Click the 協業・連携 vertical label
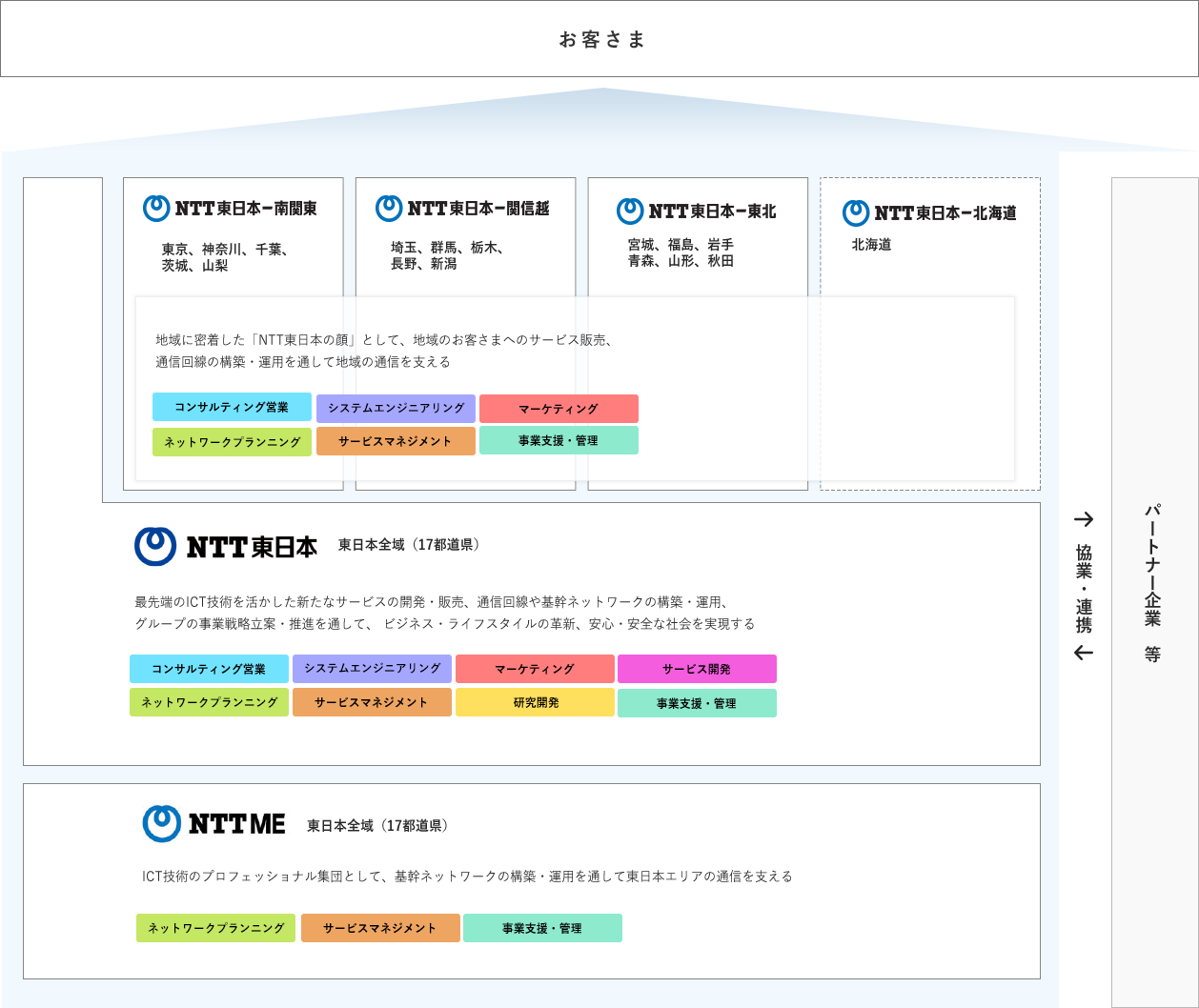The image size is (1199, 1008). (x=1084, y=588)
